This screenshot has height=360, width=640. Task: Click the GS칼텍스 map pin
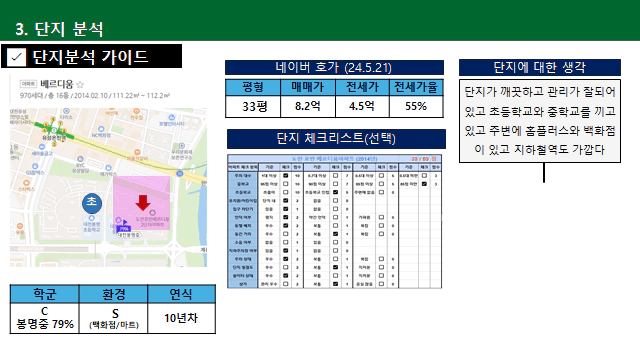[x=35, y=166]
